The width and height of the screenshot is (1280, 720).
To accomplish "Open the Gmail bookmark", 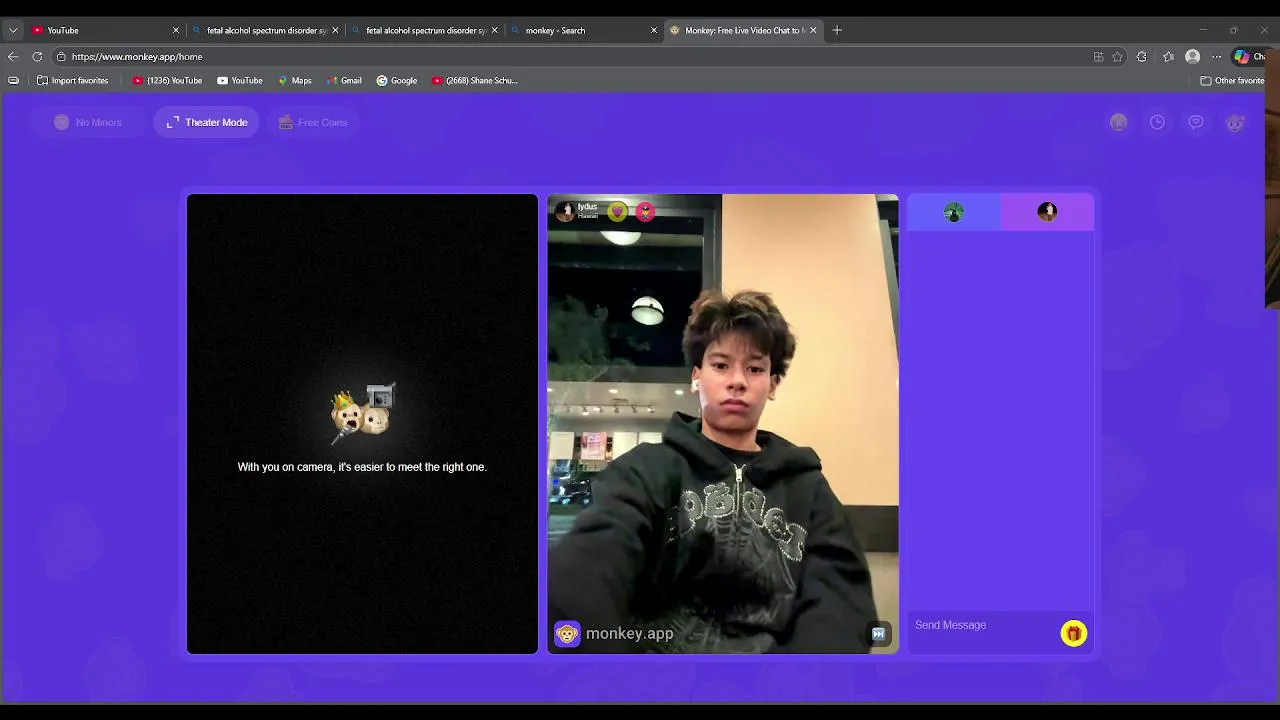I will click(343, 81).
